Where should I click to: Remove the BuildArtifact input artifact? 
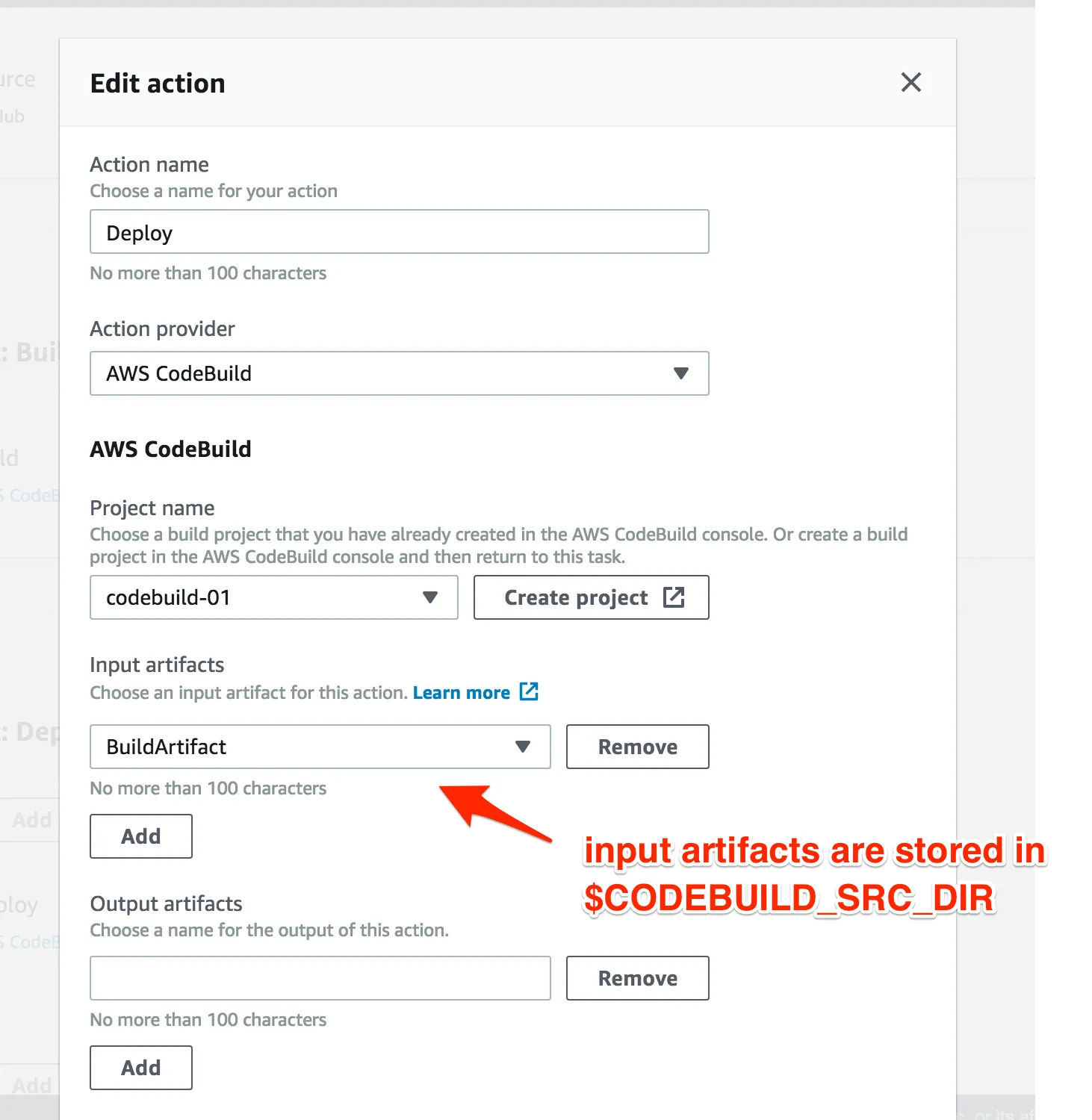pyautogui.click(x=637, y=747)
